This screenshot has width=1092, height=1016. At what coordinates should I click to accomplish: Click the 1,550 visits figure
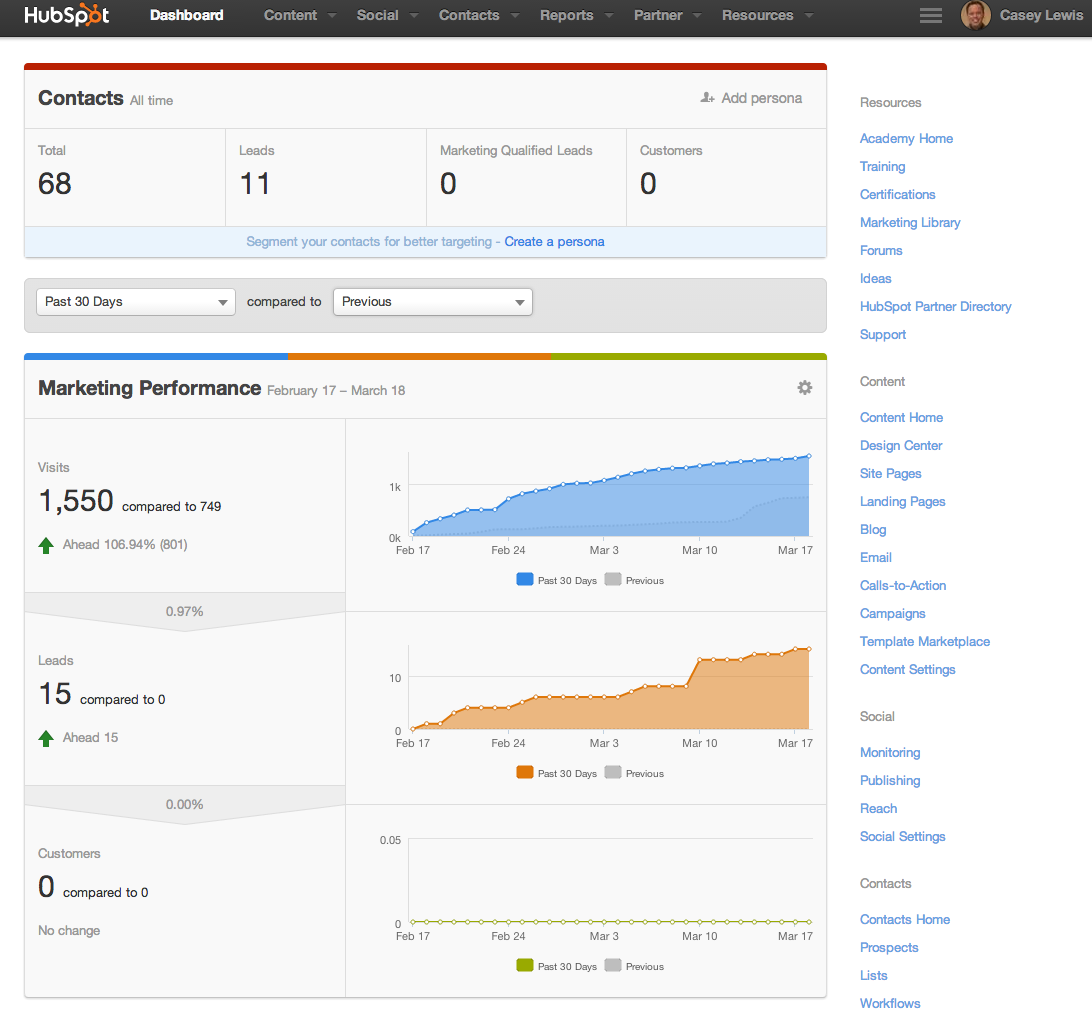76,501
